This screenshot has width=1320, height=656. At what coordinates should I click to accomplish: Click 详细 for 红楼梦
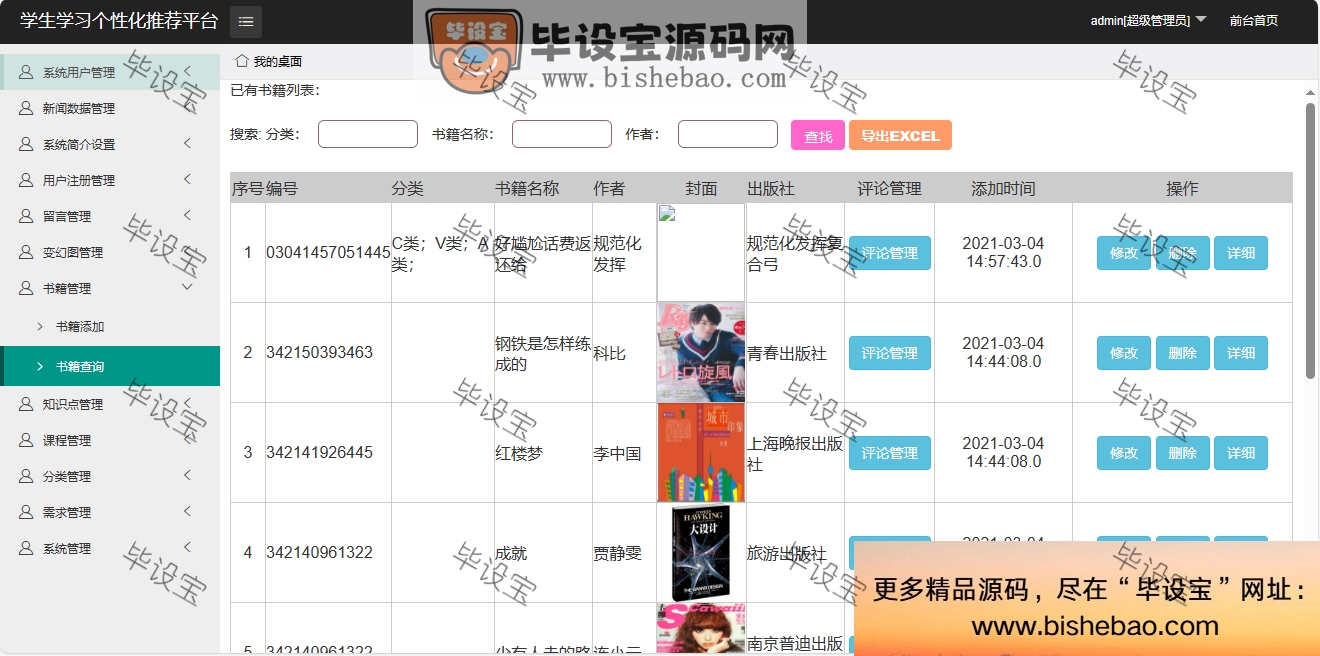pyautogui.click(x=1241, y=453)
